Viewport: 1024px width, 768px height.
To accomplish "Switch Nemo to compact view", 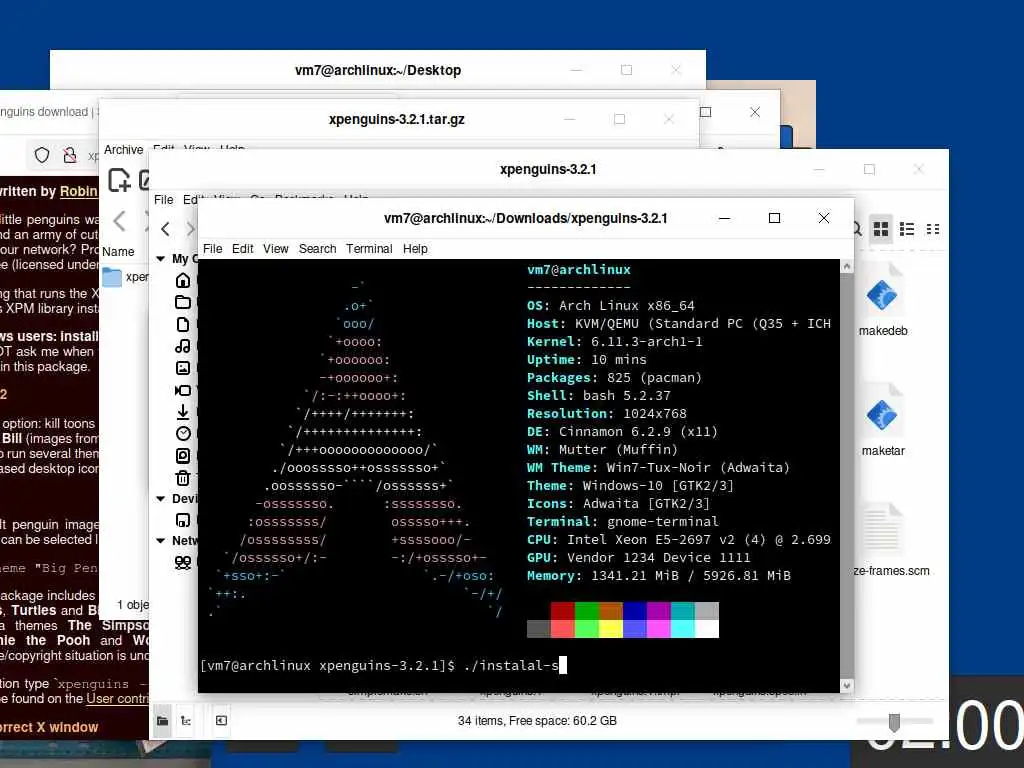I will pos(933,229).
